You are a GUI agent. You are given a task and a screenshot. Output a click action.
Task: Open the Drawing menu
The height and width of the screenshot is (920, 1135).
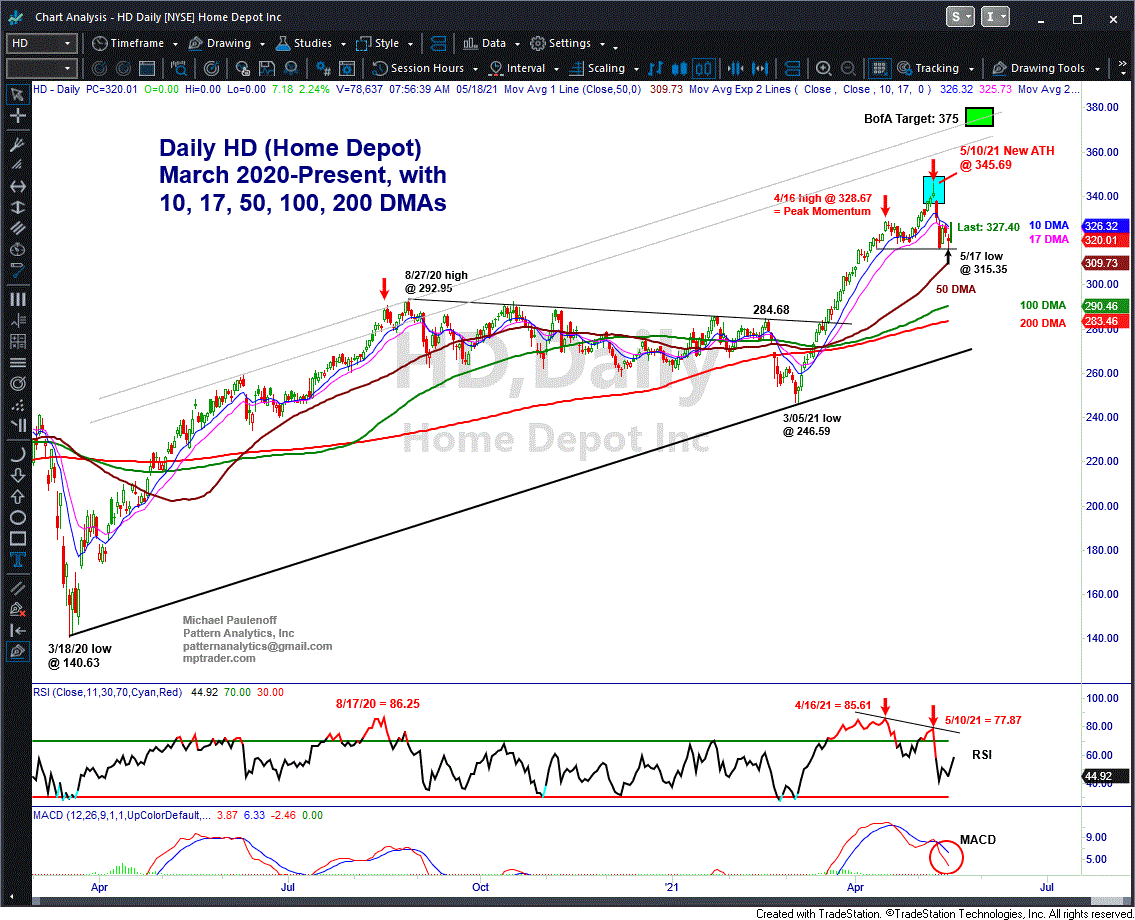[227, 43]
